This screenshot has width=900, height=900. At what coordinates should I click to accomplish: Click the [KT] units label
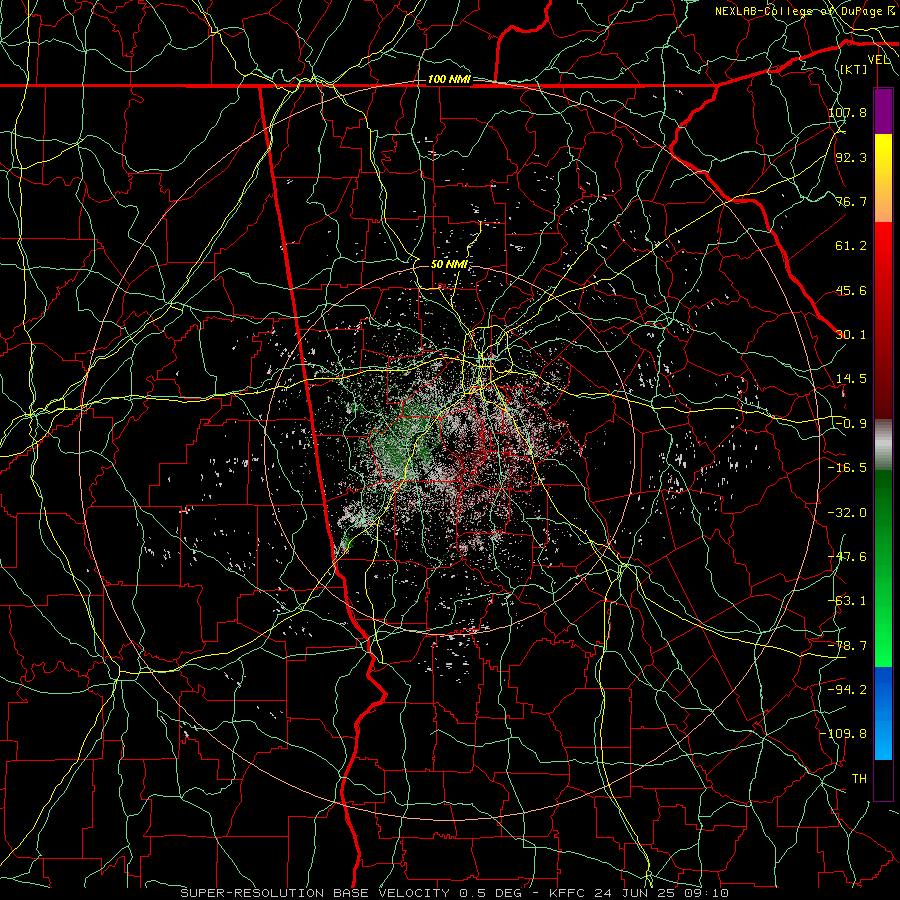853,69
